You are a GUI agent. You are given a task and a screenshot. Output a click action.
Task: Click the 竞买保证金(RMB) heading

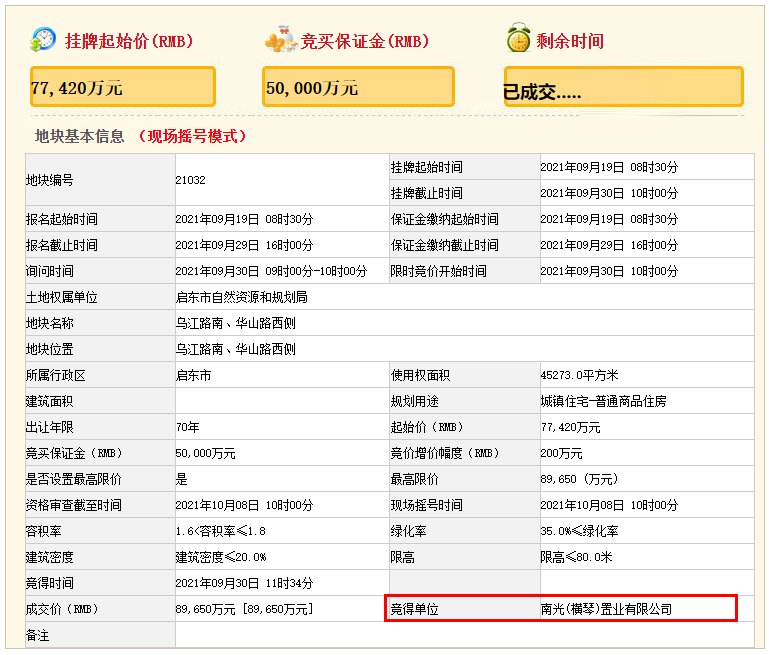click(x=364, y=41)
